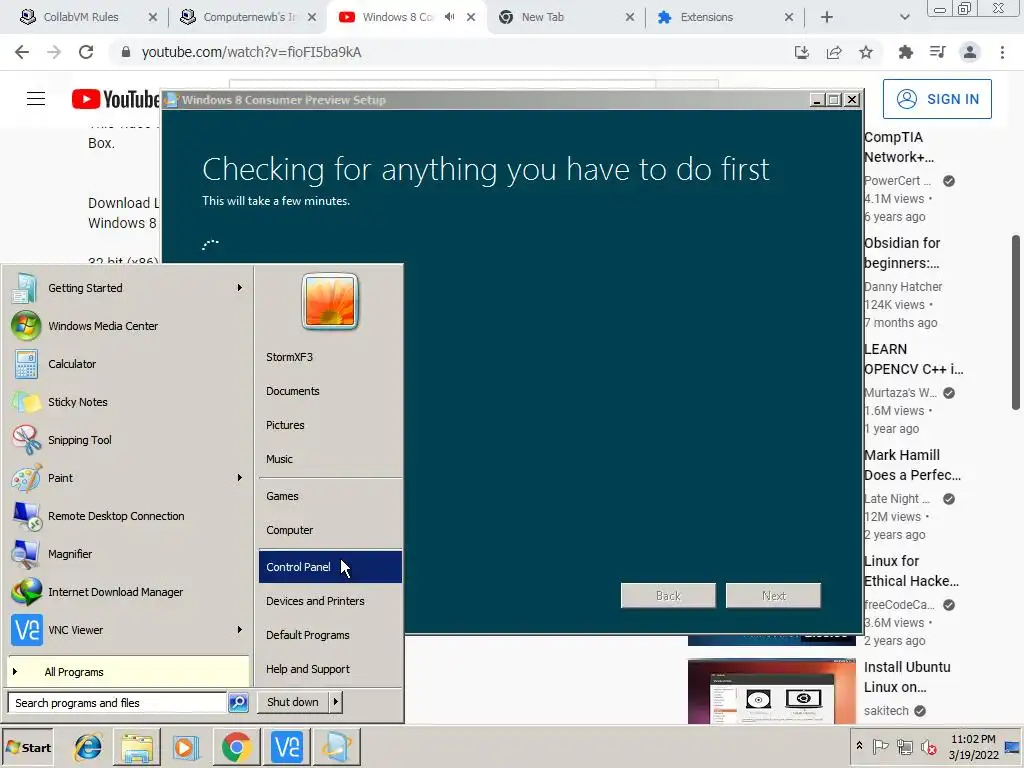Open Chrome extensions puzzle icon

(905, 52)
